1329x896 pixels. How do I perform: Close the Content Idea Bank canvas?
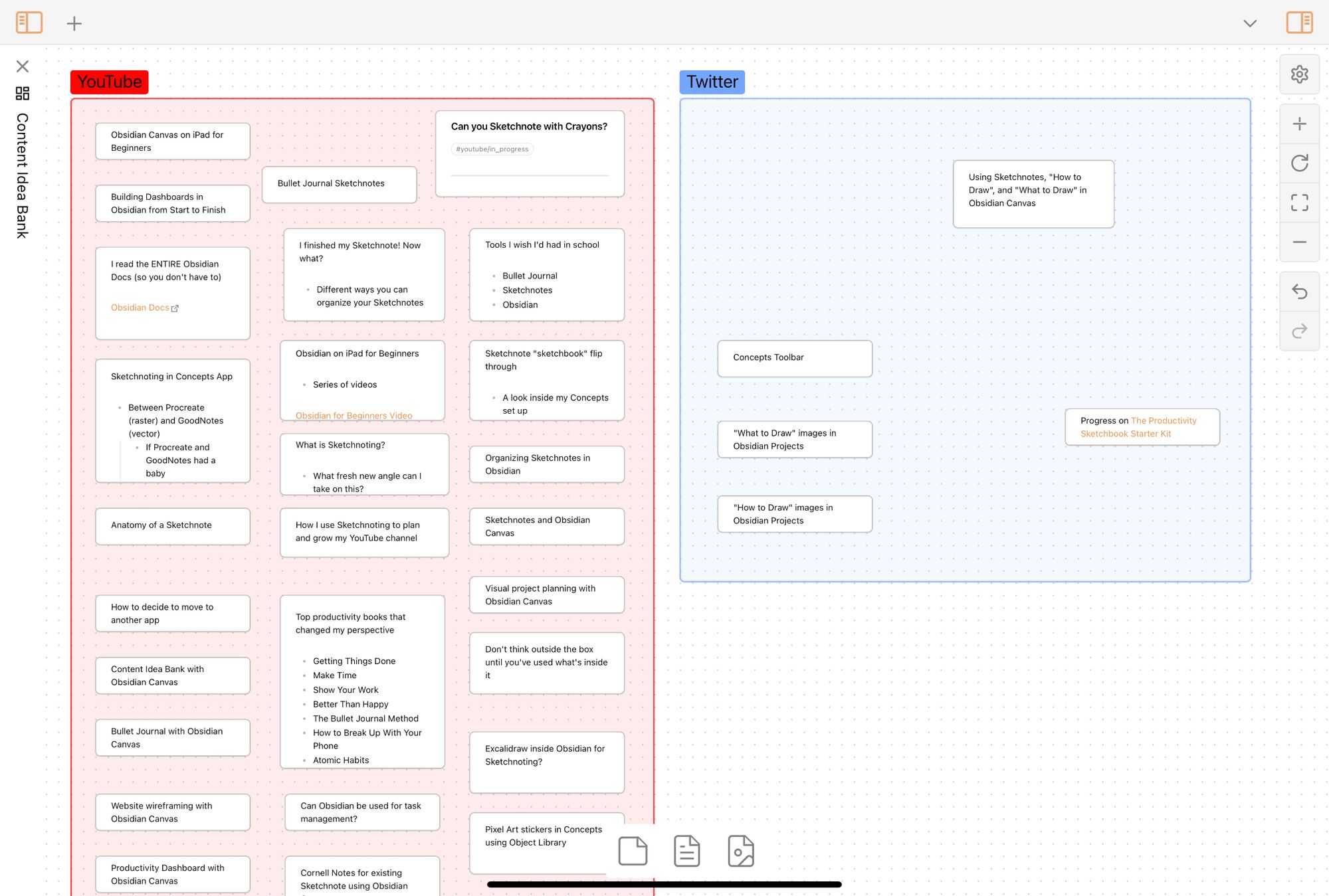click(23, 66)
